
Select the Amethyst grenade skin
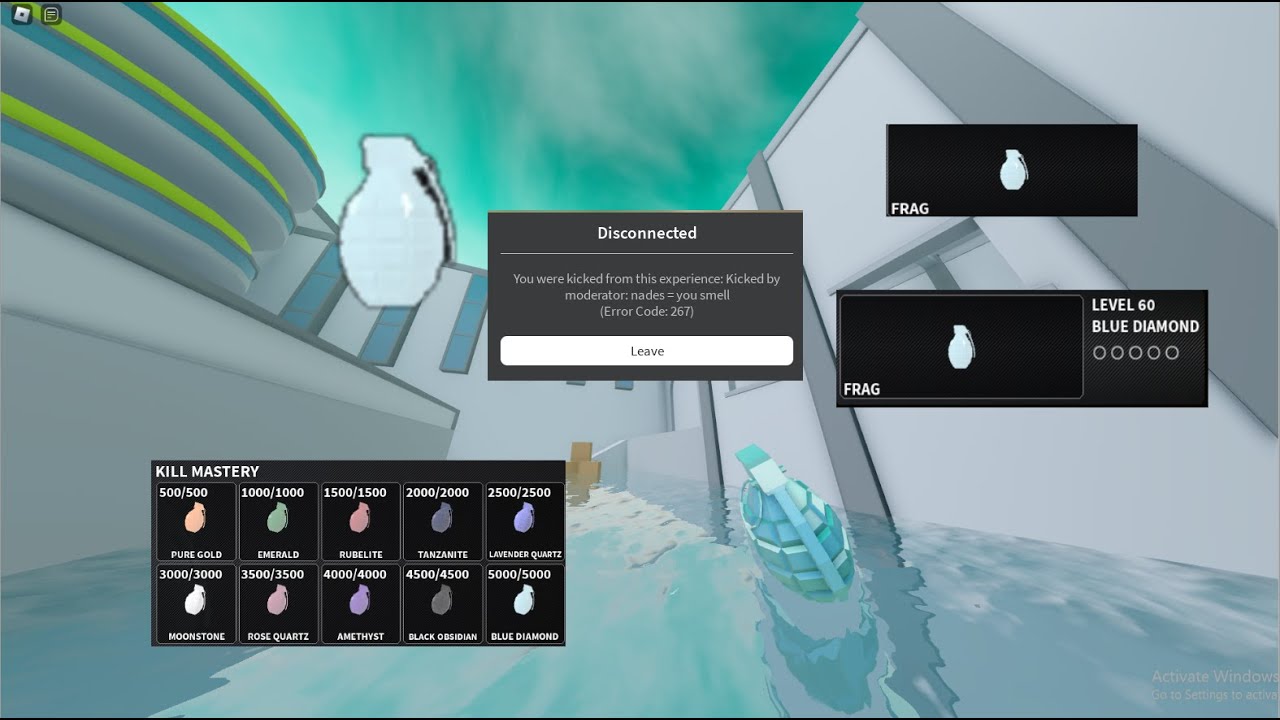(360, 604)
